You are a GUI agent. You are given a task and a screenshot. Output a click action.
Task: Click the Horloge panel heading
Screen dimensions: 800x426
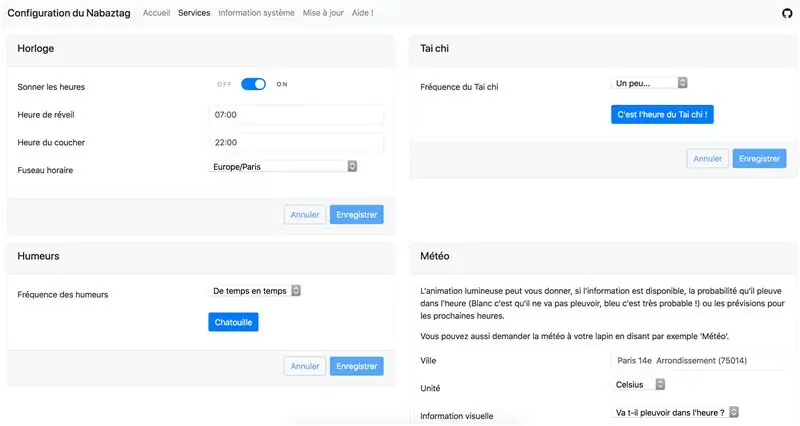pyautogui.click(x=36, y=48)
